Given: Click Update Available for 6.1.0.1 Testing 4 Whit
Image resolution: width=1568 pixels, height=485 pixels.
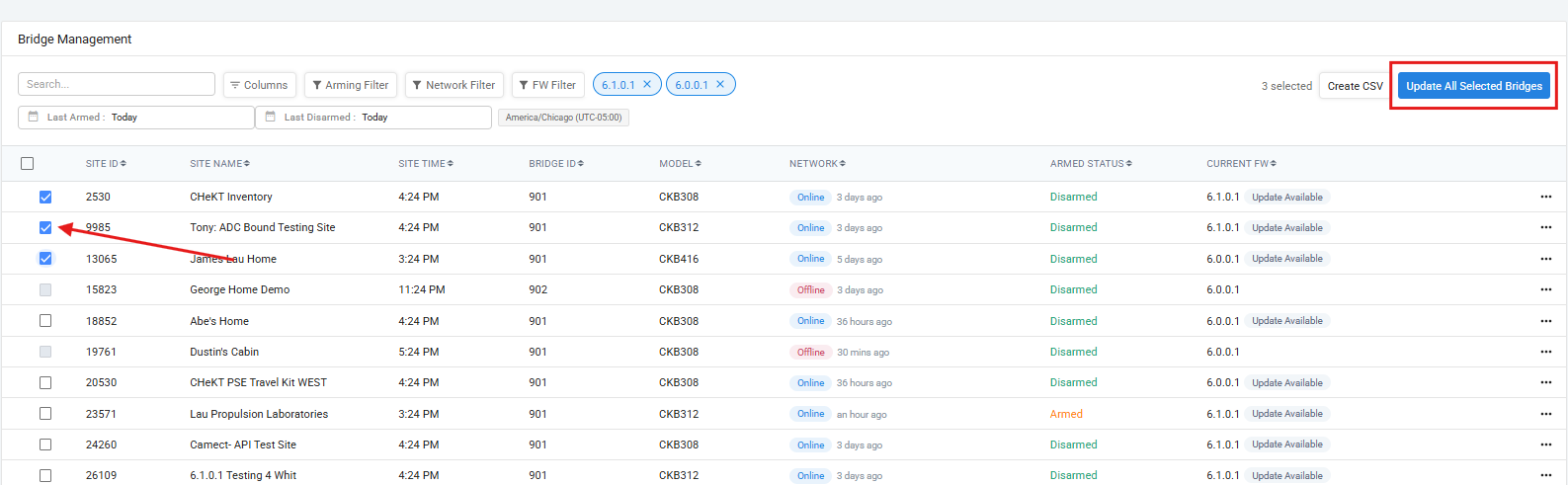Looking at the screenshot, I should [x=1287, y=475].
